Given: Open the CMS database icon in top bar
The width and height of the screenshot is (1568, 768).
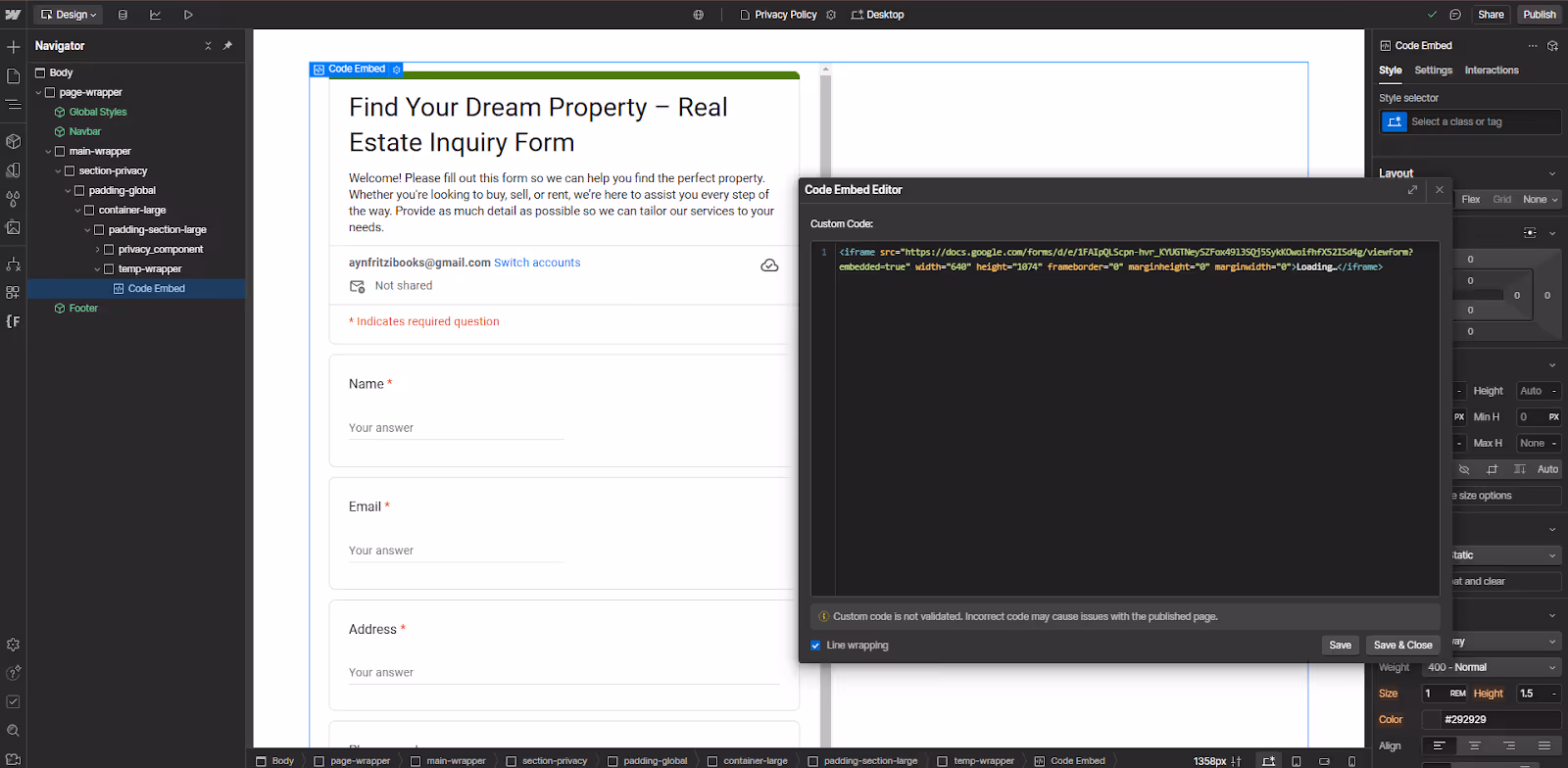Looking at the screenshot, I should 122,15.
